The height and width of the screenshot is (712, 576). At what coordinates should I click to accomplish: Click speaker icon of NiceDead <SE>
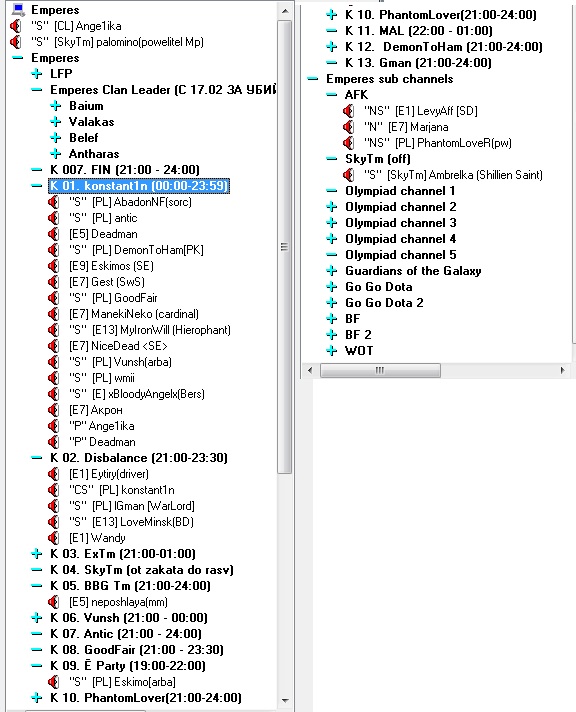(x=54, y=346)
